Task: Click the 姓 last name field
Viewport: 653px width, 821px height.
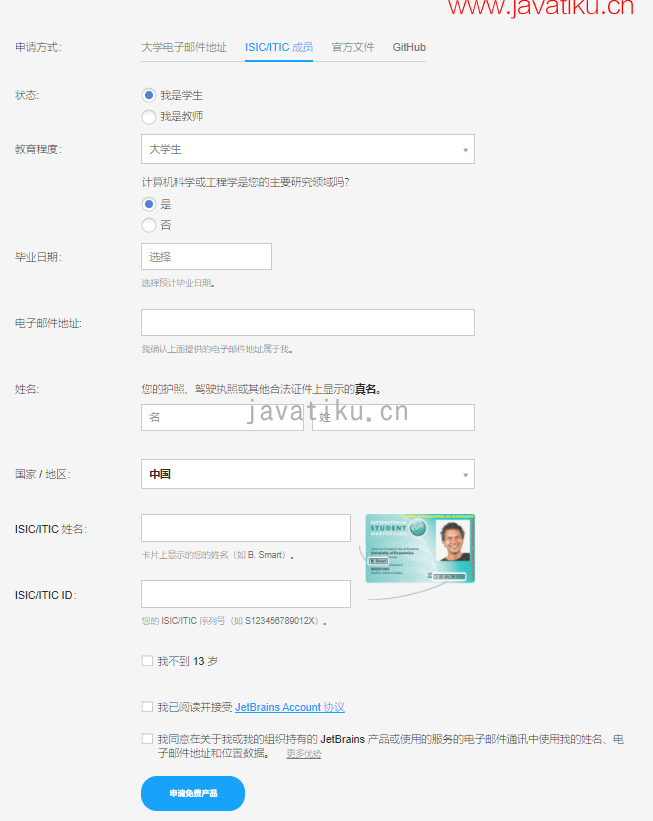Action: (x=393, y=417)
